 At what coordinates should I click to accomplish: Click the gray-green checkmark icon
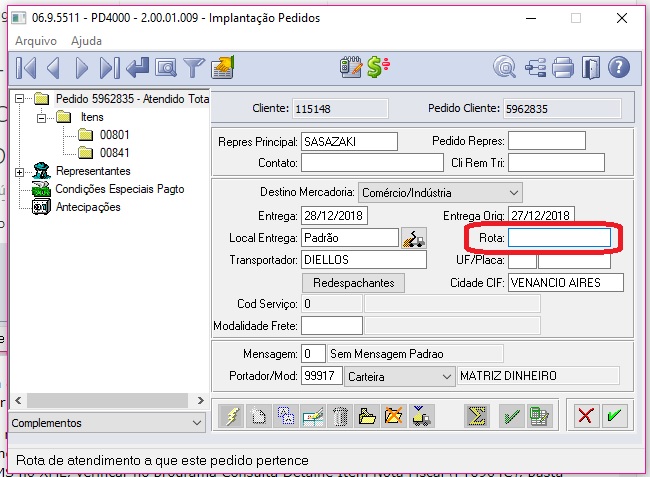(x=512, y=416)
